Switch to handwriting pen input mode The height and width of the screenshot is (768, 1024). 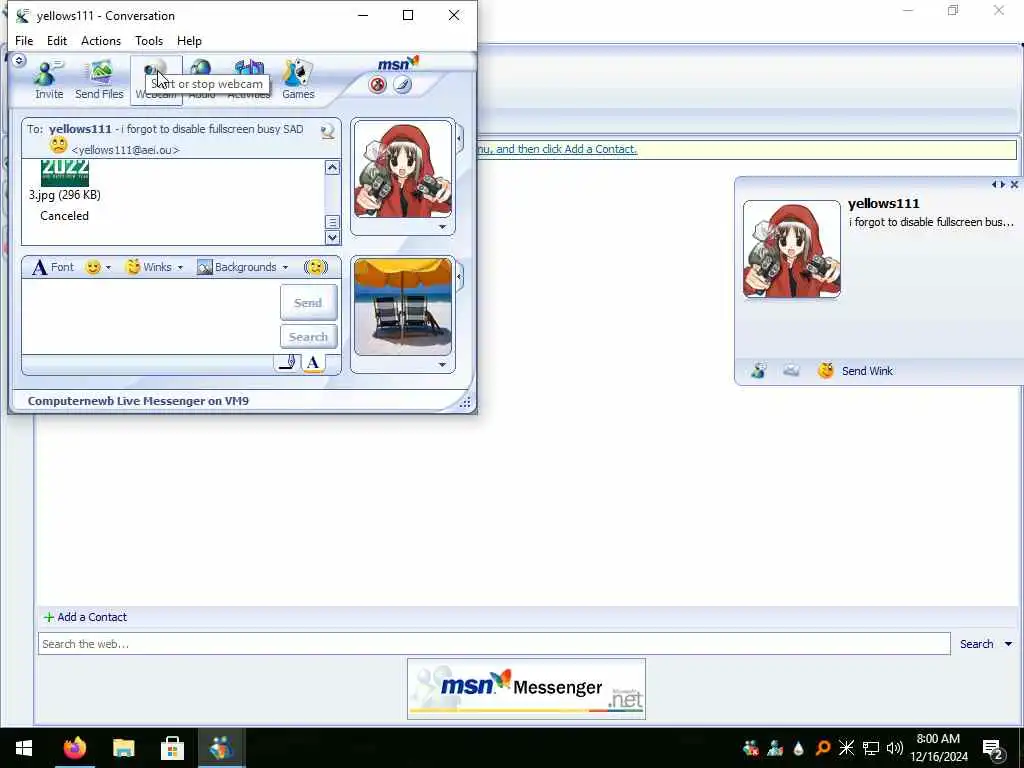(x=287, y=363)
